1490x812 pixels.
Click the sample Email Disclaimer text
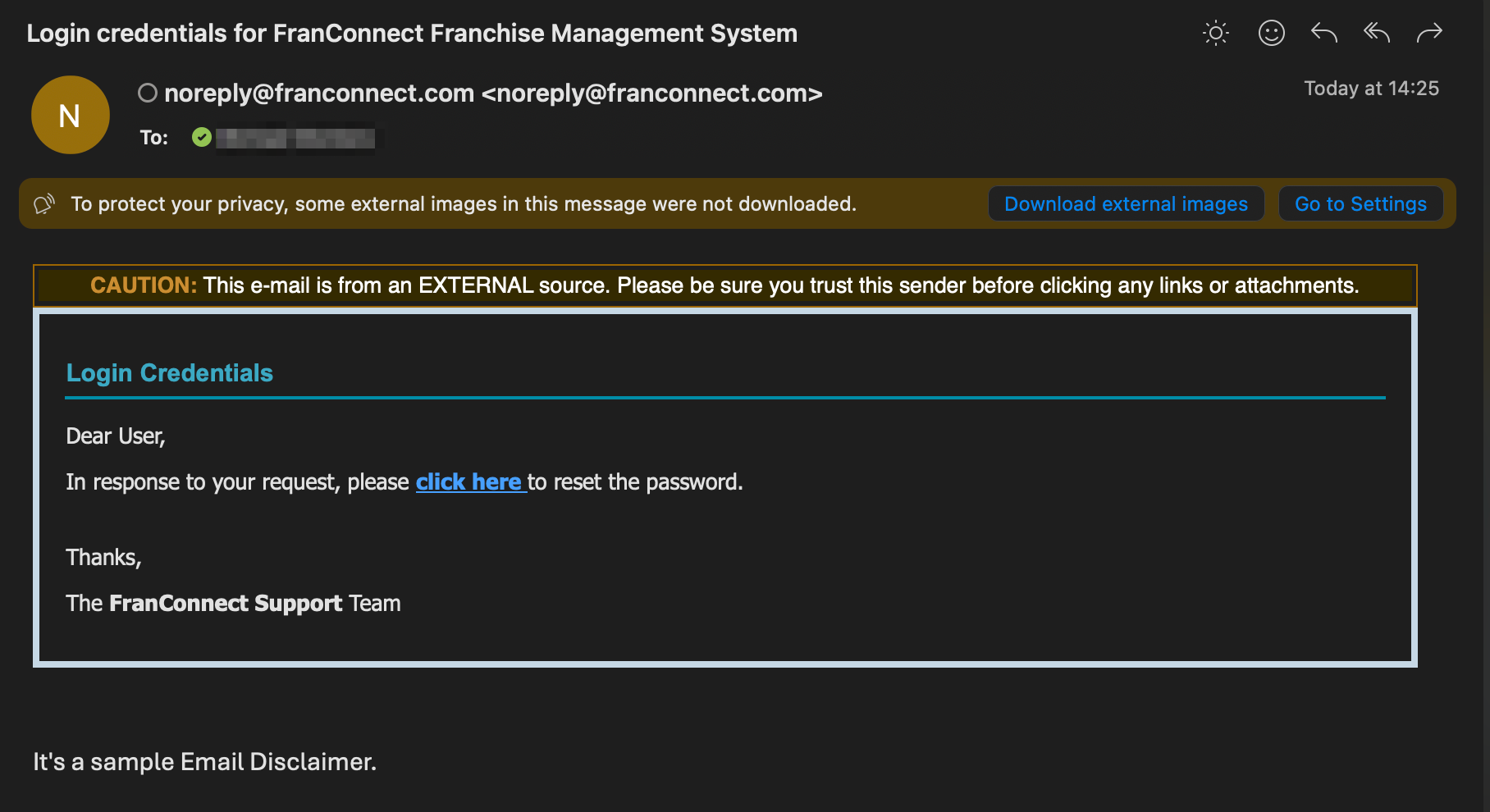pyautogui.click(x=205, y=762)
